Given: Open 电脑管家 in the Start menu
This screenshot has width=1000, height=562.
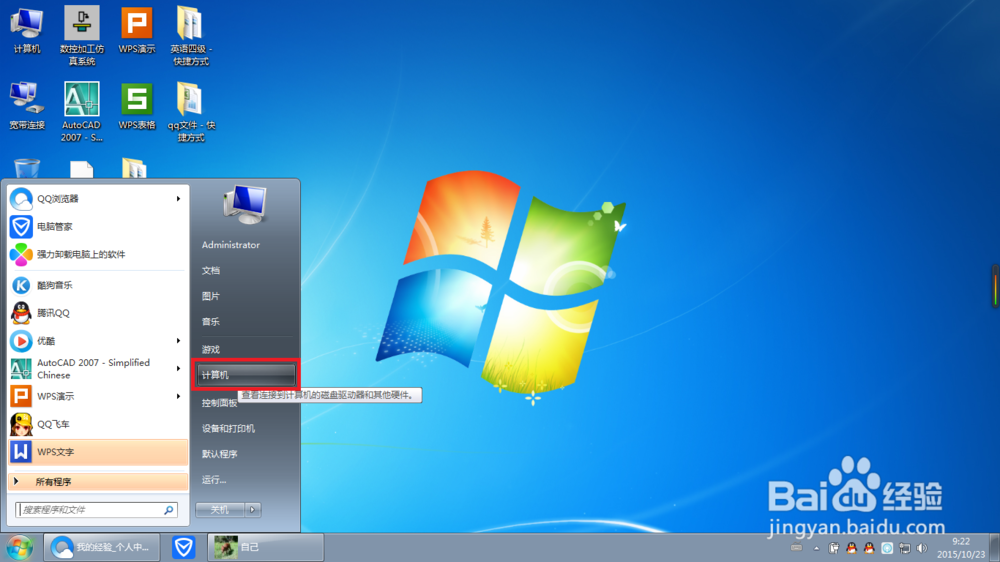Looking at the screenshot, I should [98, 226].
